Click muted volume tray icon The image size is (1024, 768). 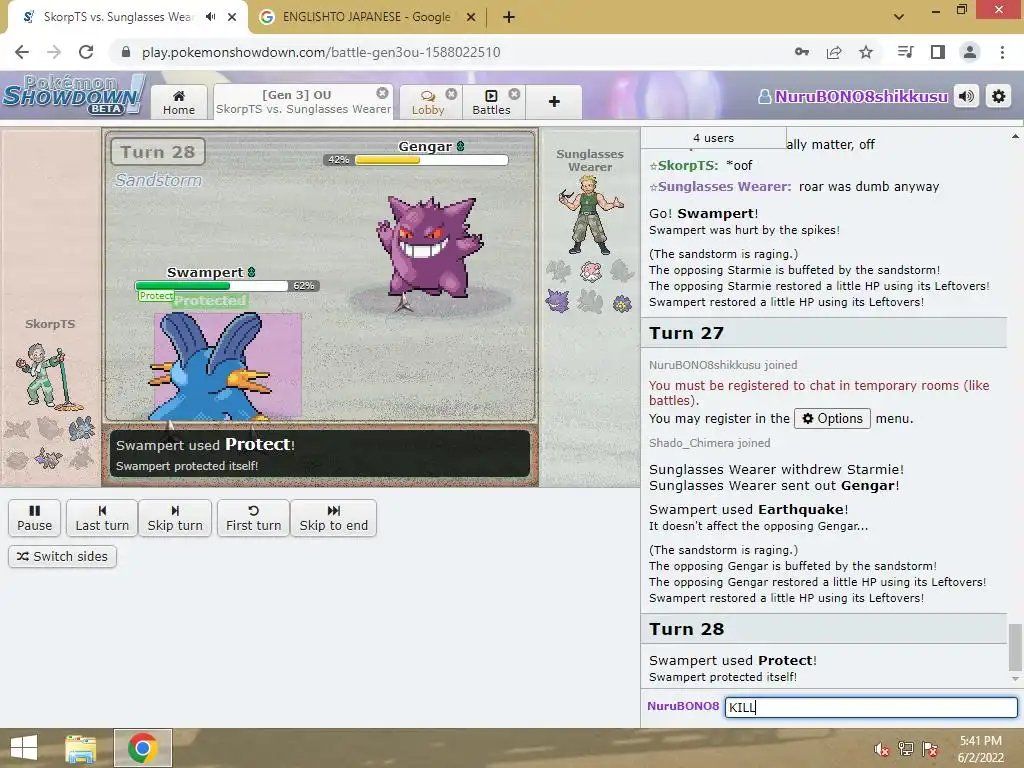coord(881,749)
